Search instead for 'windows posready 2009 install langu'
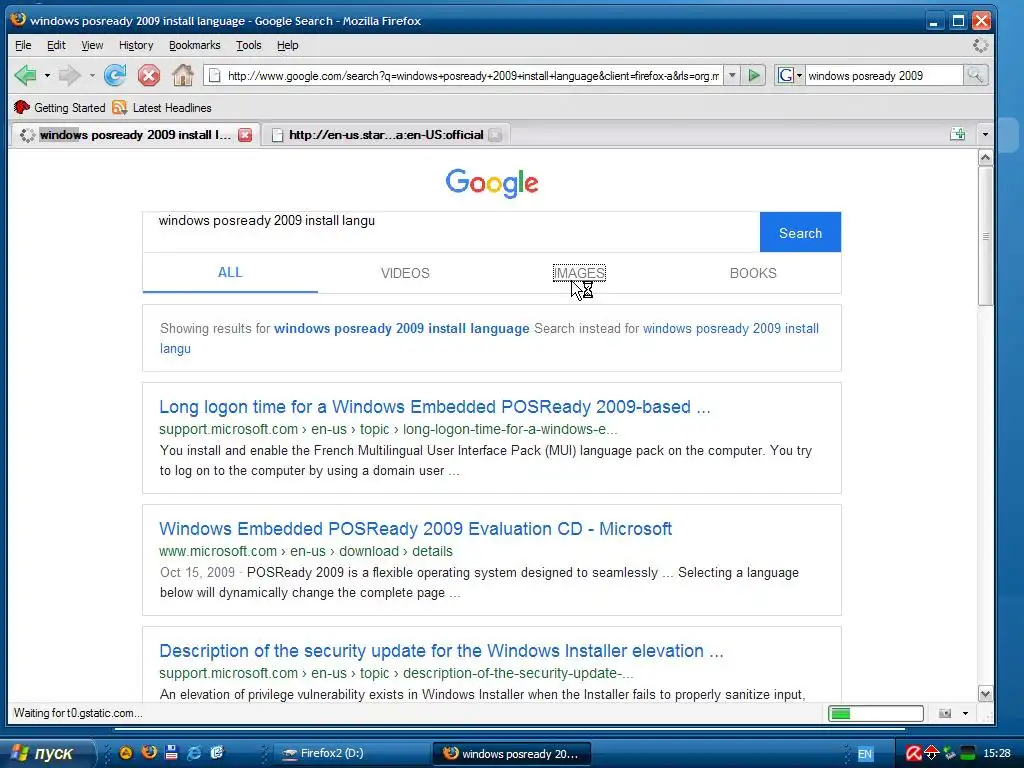Image resolution: width=1024 pixels, height=768 pixels. 489,338
